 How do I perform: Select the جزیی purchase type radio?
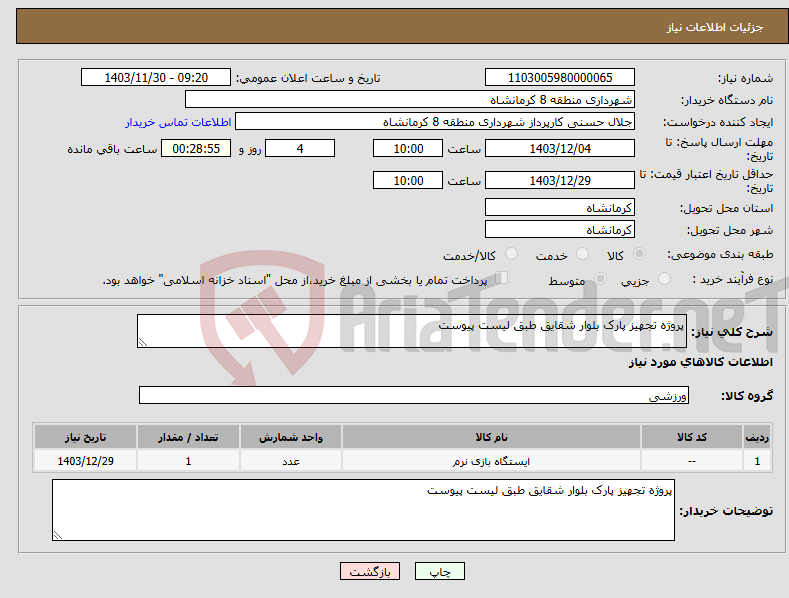click(x=664, y=278)
